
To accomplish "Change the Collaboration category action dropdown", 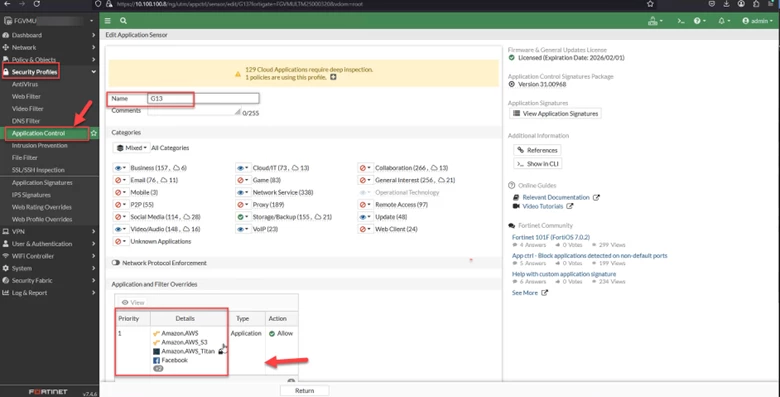I will pyautogui.click(x=366, y=168).
